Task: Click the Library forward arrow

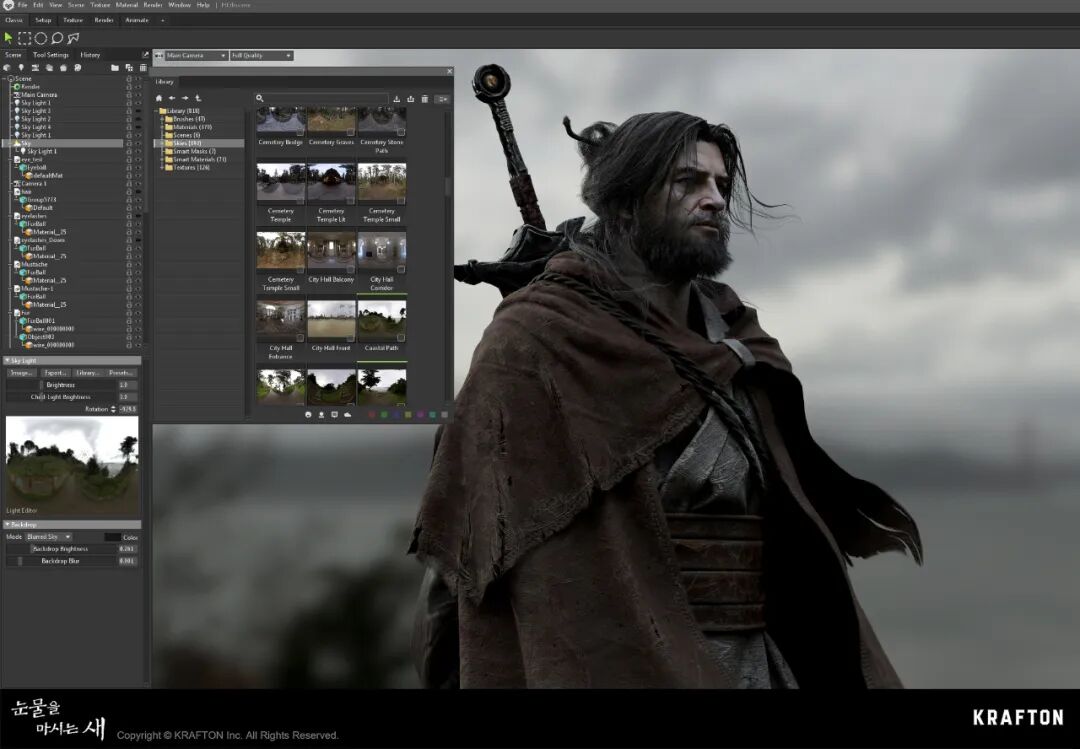Action: 185,99
